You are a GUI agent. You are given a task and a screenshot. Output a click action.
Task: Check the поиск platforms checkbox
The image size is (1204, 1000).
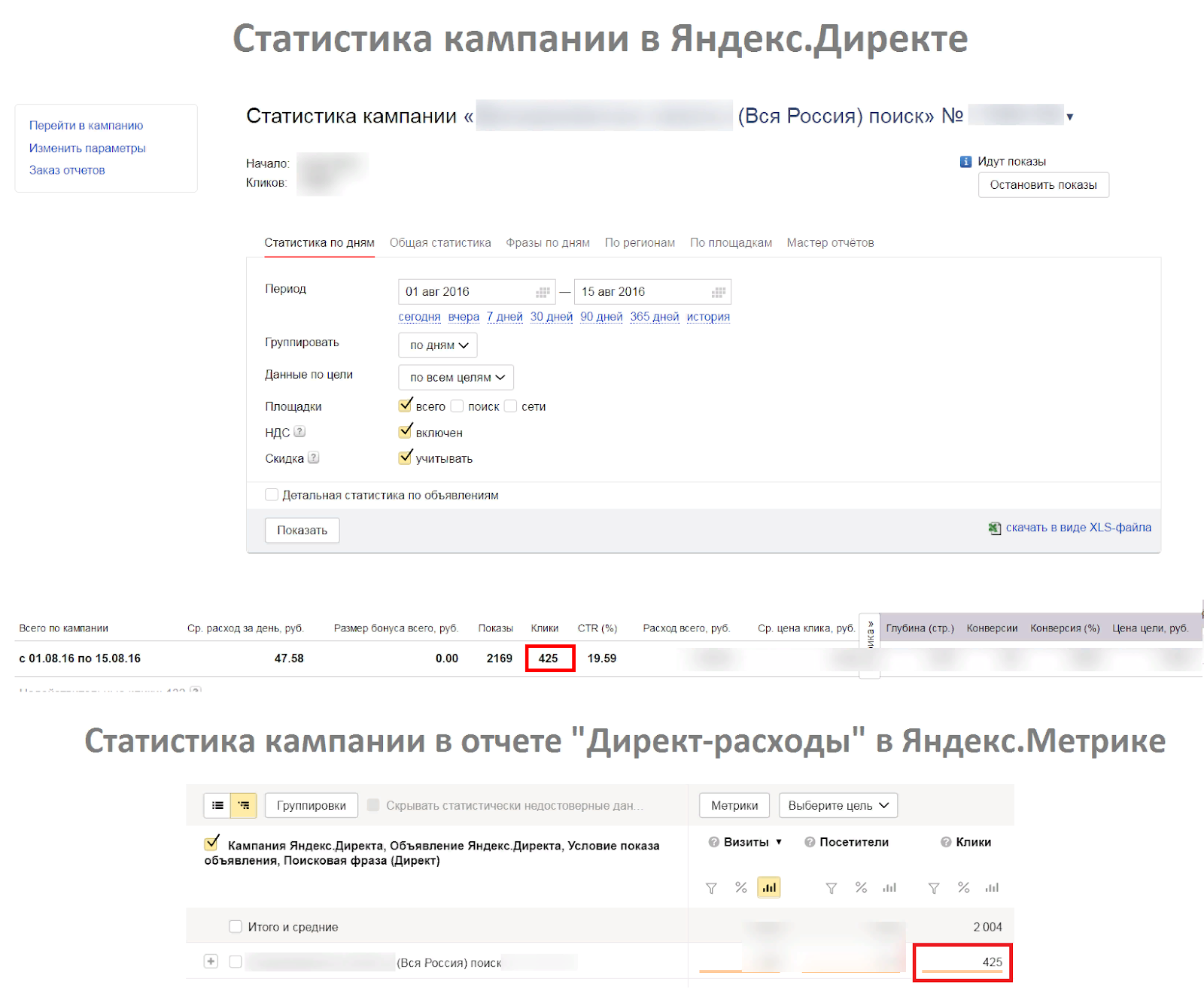point(457,406)
